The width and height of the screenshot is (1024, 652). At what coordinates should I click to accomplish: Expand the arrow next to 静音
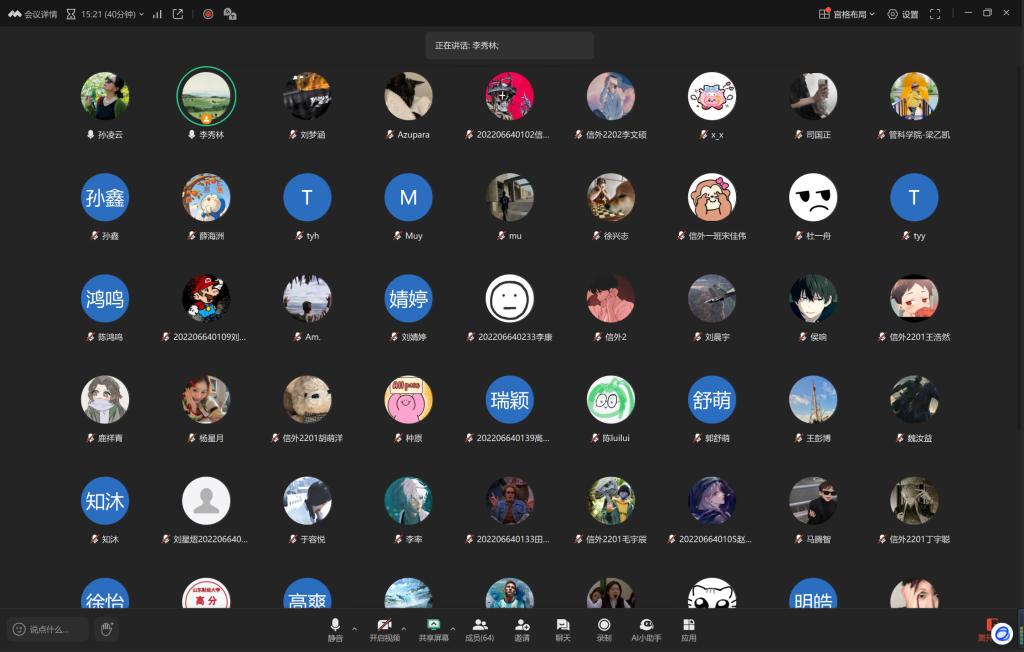click(354, 629)
